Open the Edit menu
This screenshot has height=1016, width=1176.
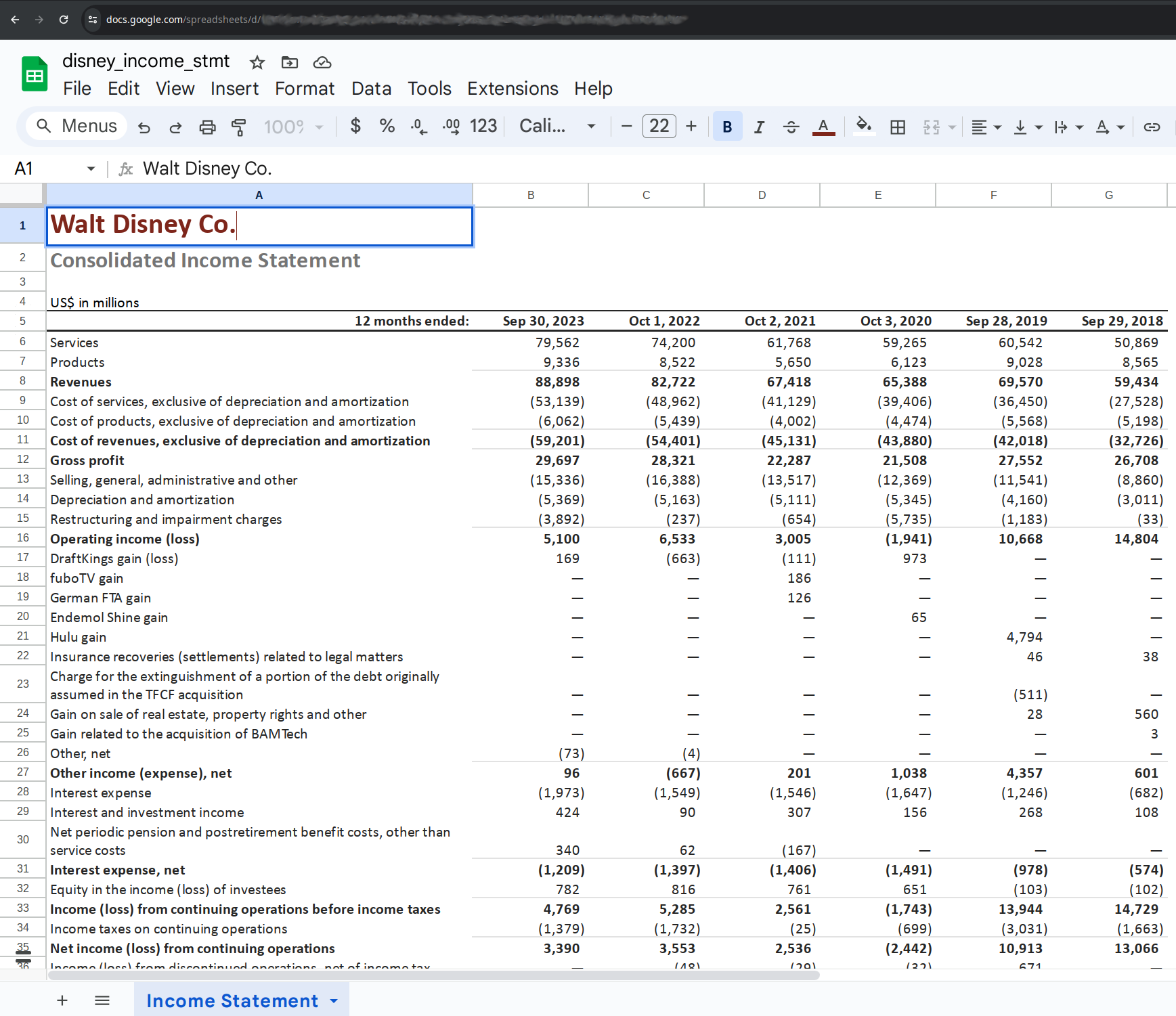(x=123, y=89)
